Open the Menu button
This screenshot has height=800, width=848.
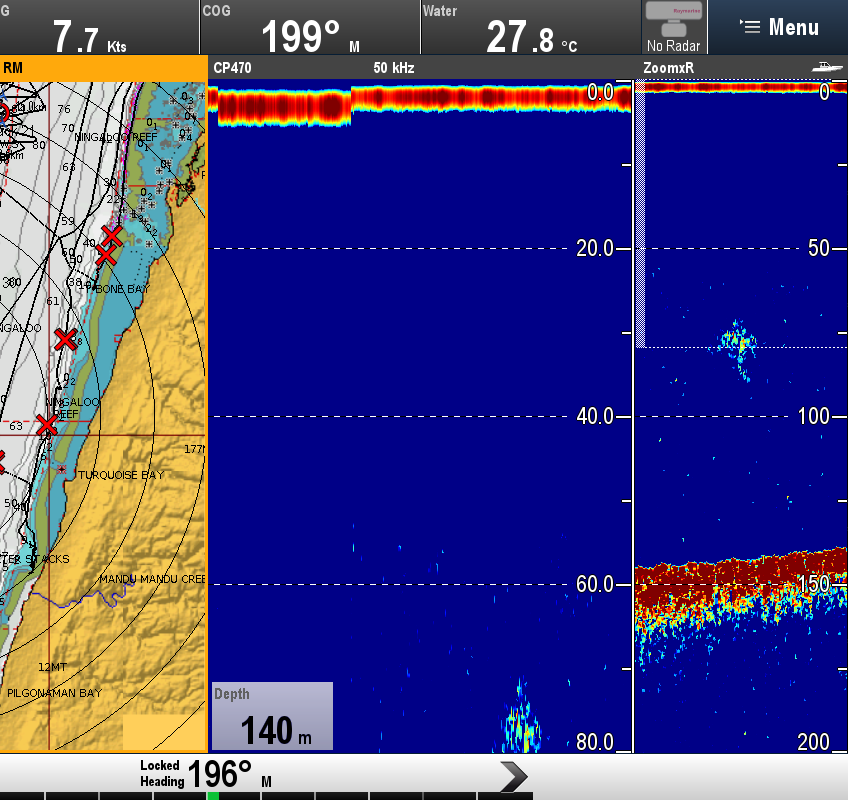(778, 27)
